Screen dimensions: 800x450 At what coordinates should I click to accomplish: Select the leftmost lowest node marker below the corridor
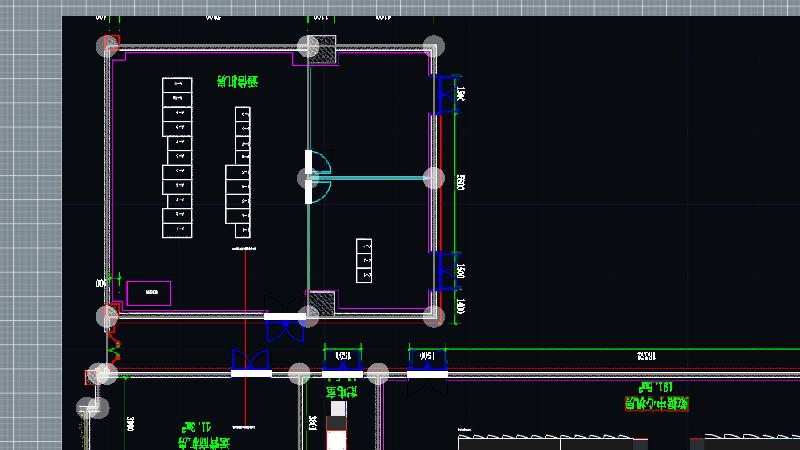(x=92, y=408)
